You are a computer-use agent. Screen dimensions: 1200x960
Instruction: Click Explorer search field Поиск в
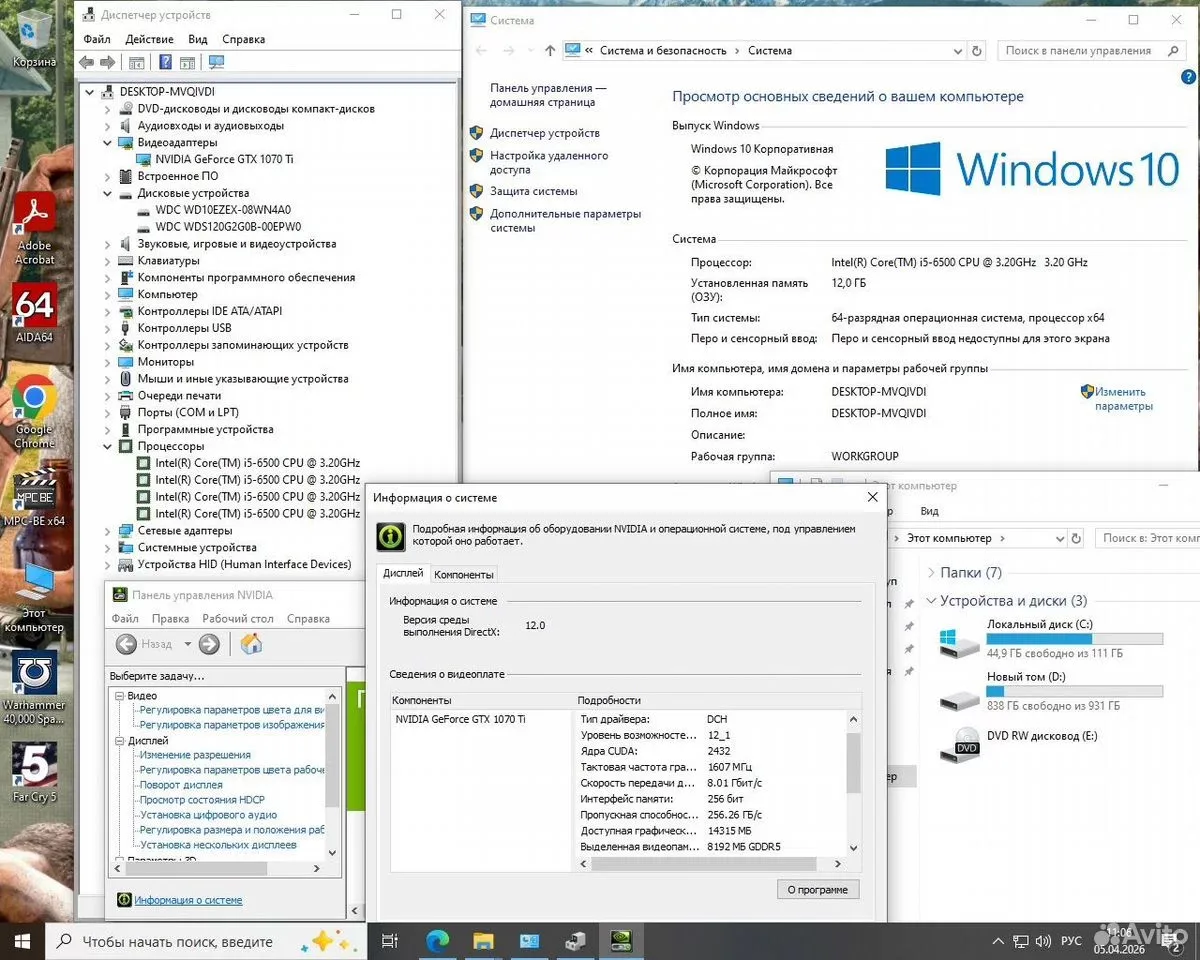(x=1147, y=538)
